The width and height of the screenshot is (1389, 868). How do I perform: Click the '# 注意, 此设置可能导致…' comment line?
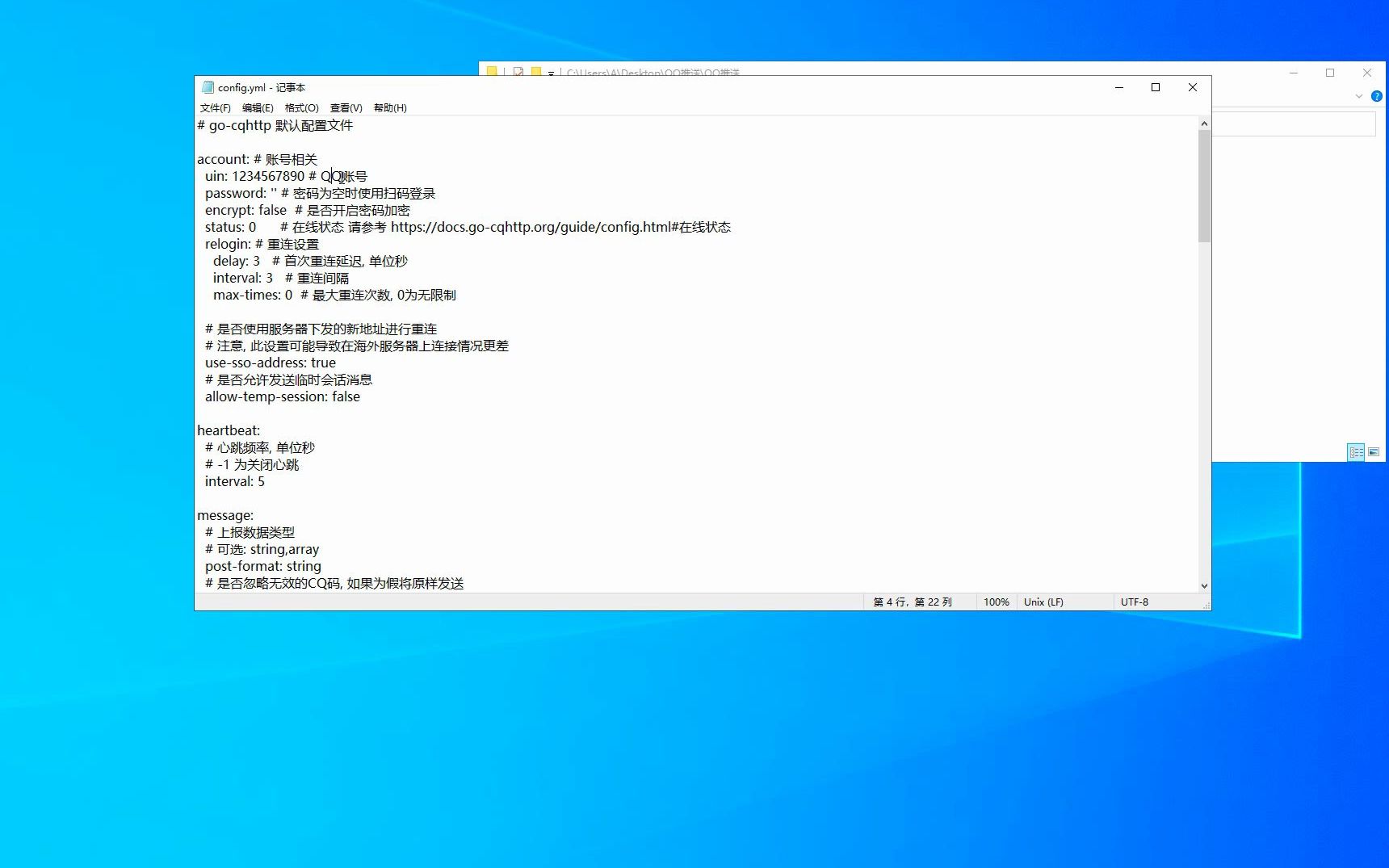point(357,346)
